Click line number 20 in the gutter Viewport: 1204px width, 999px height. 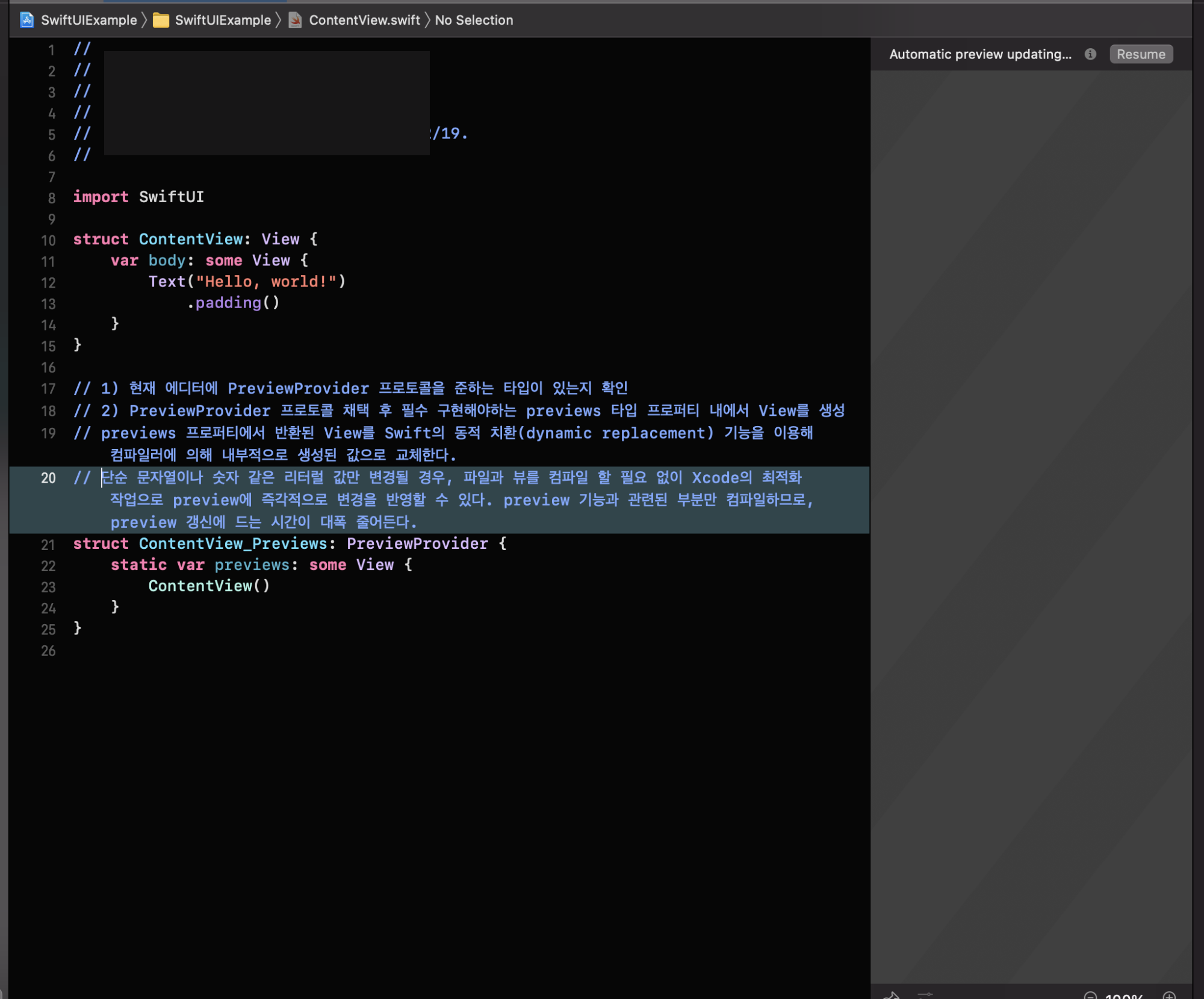[x=48, y=478]
